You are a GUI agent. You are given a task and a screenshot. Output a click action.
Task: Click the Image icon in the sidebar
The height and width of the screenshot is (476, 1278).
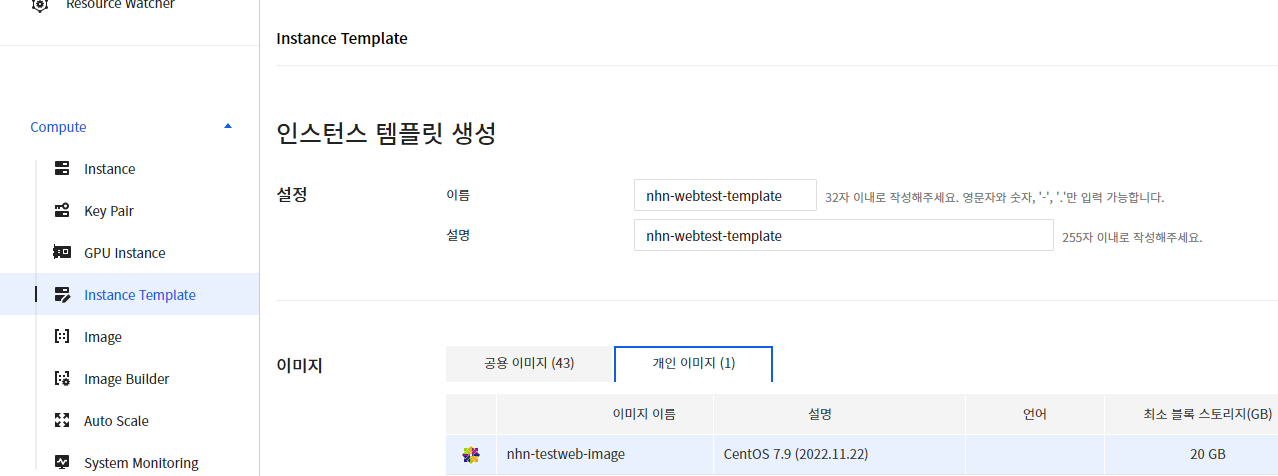62,337
